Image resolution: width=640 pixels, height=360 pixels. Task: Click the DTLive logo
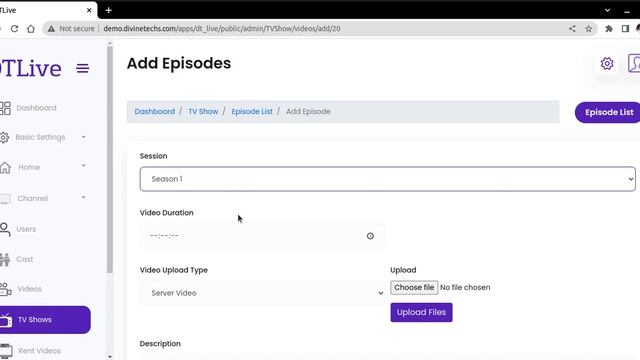point(31,68)
